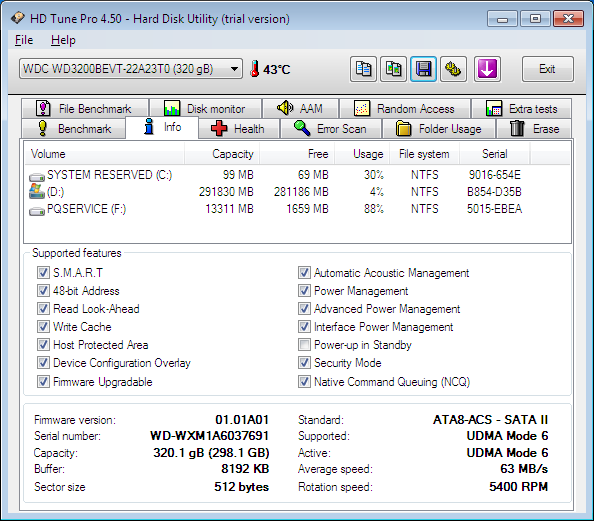Click the rotation speed 5400 RPM
Screen dimensions: 594x521
click(x=519, y=487)
